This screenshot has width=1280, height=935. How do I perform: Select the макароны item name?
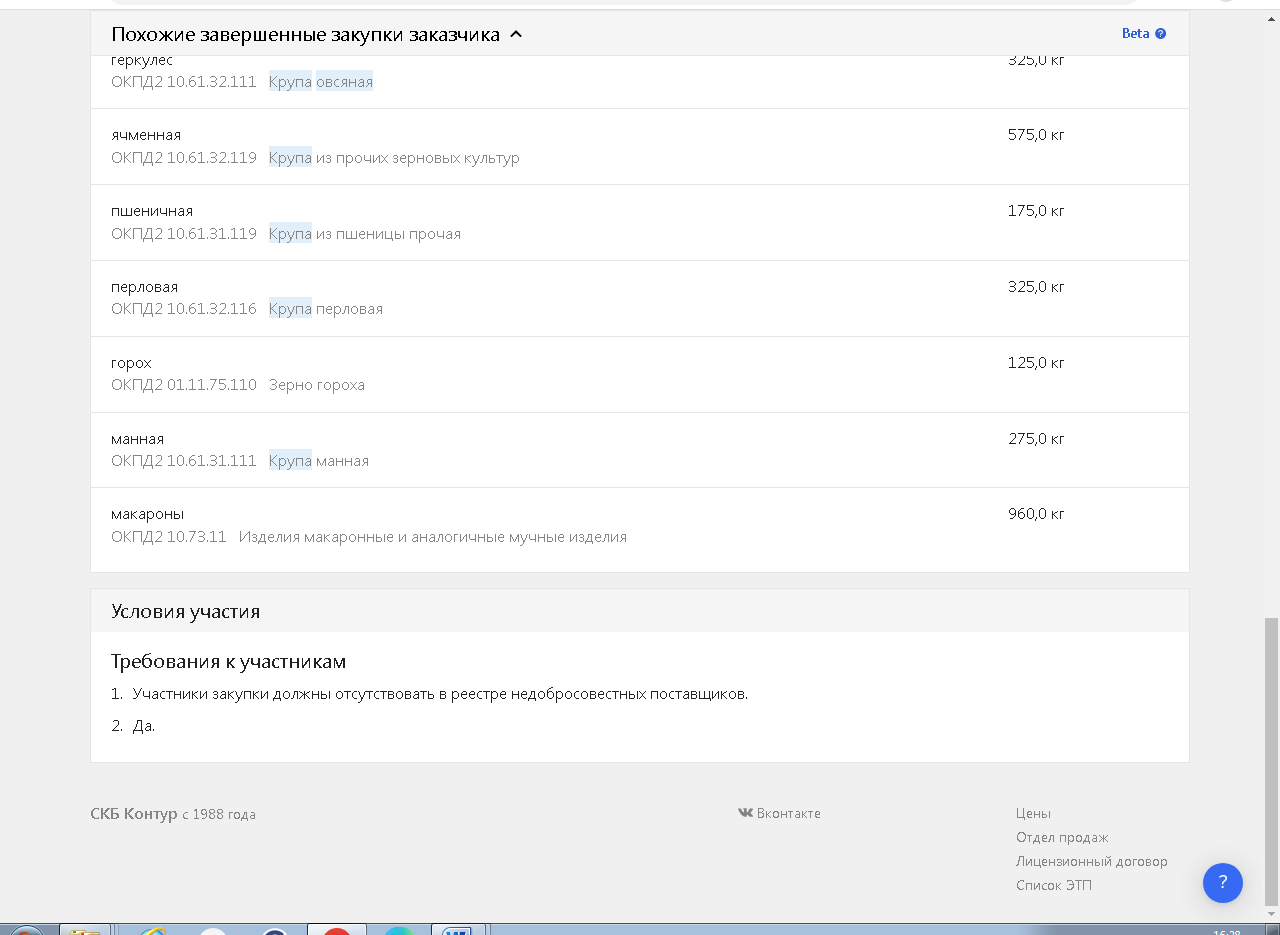[x=147, y=514]
